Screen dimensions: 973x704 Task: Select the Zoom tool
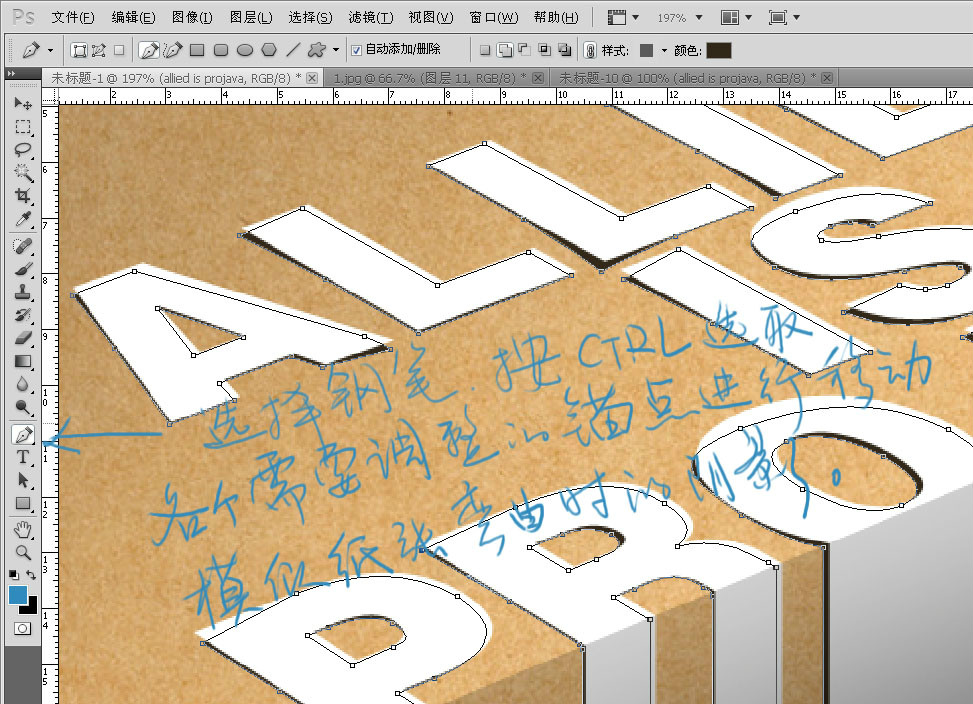tap(23, 553)
